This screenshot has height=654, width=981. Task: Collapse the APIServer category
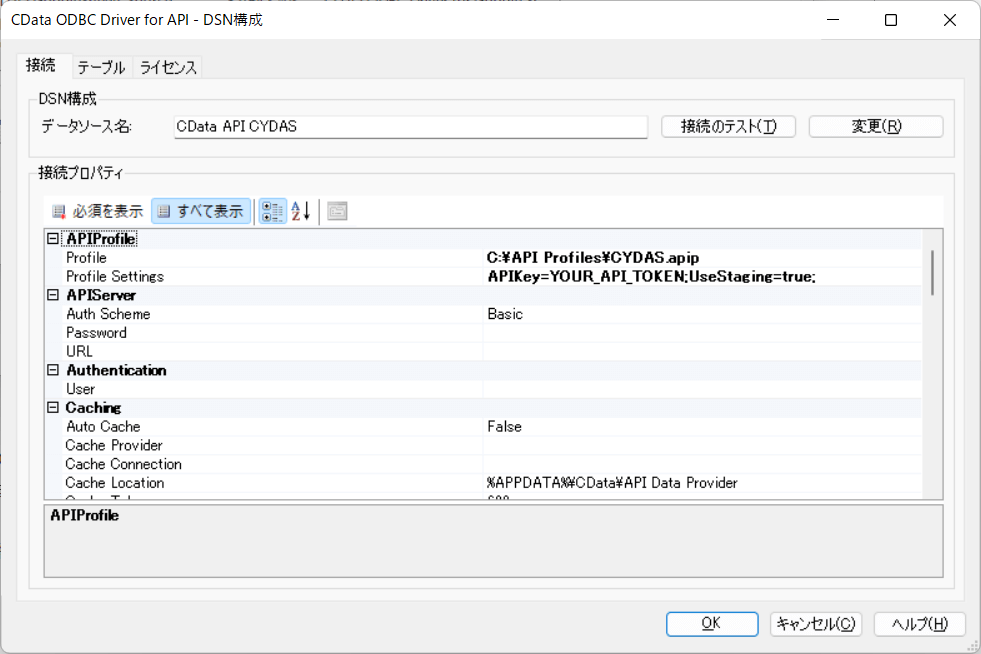[53, 295]
